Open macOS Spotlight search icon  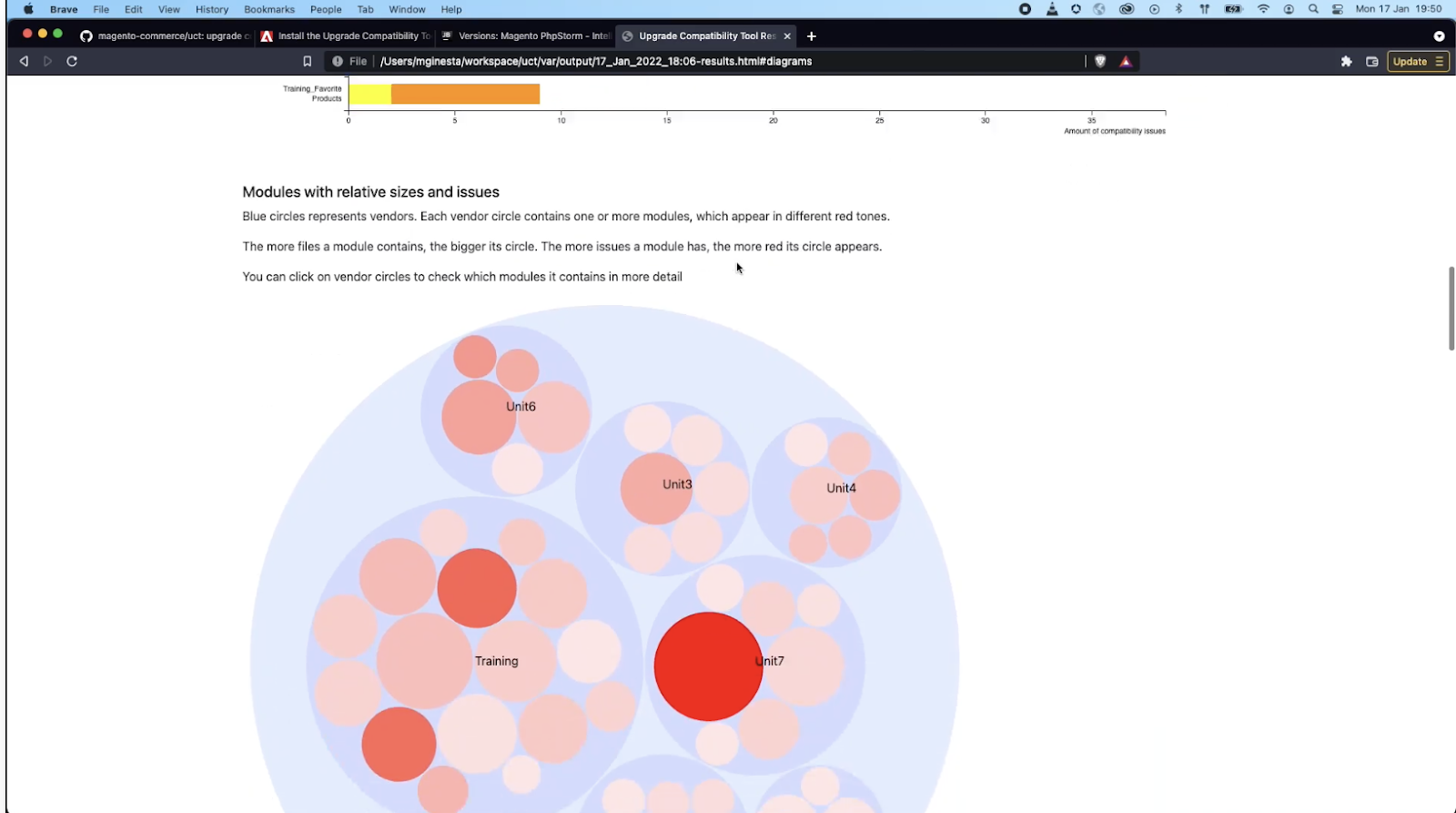(x=1313, y=9)
